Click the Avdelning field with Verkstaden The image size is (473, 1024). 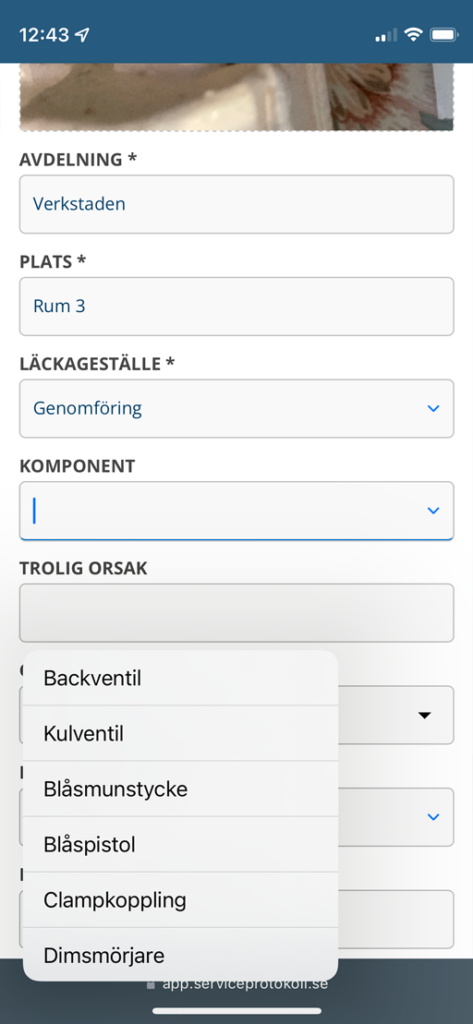236,204
